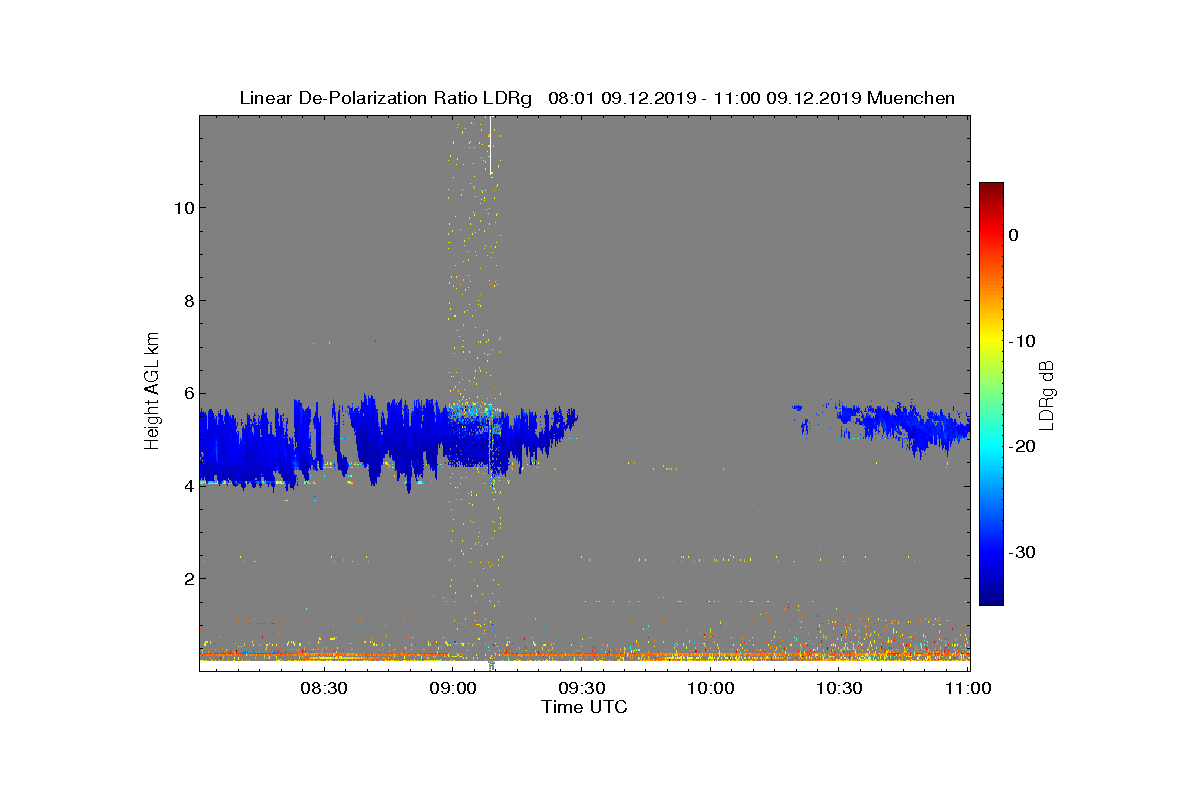The image size is (1200, 800).
Task: Click the colorbar label 'LDRg dB'
Action: coord(1046,394)
